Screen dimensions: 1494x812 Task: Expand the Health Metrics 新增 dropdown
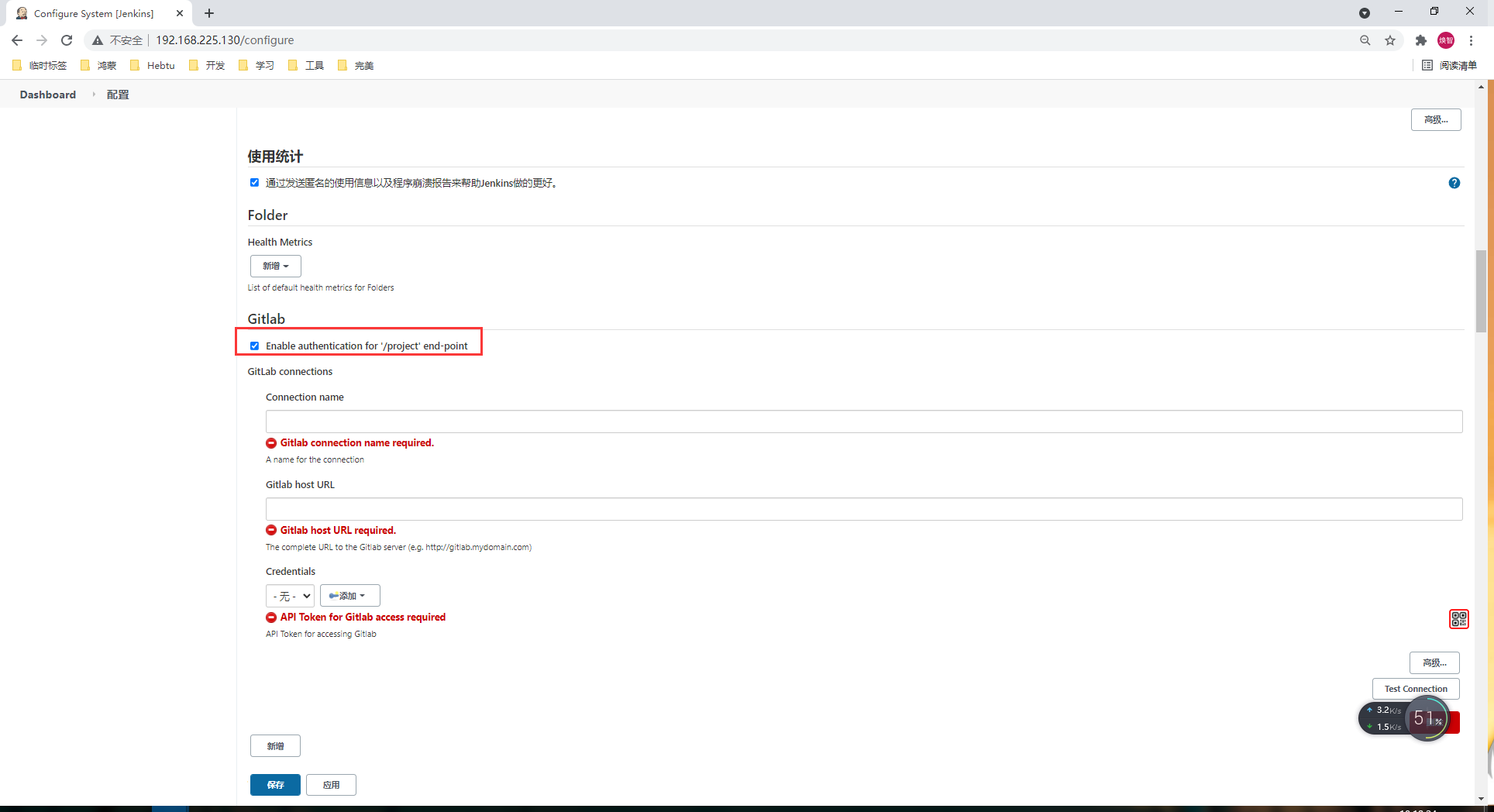point(275,266)
